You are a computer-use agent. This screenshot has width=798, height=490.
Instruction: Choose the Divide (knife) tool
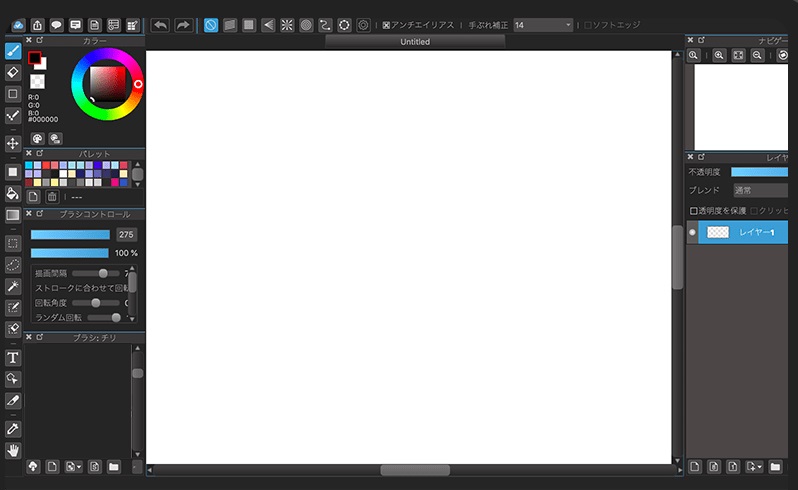pos(13,400)
